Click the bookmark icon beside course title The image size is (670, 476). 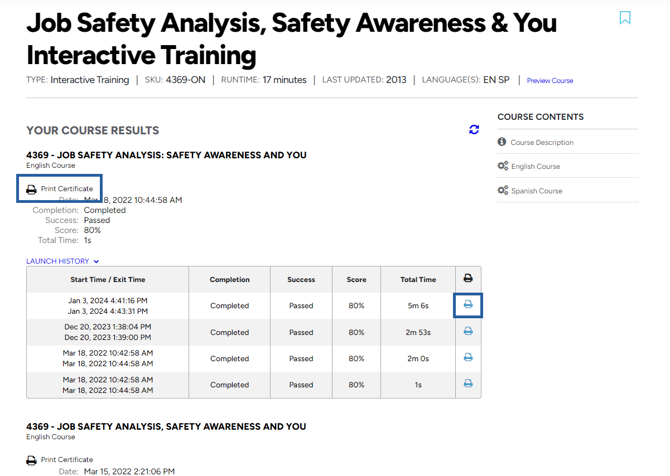pyautogui.click(x=625, y=17)
